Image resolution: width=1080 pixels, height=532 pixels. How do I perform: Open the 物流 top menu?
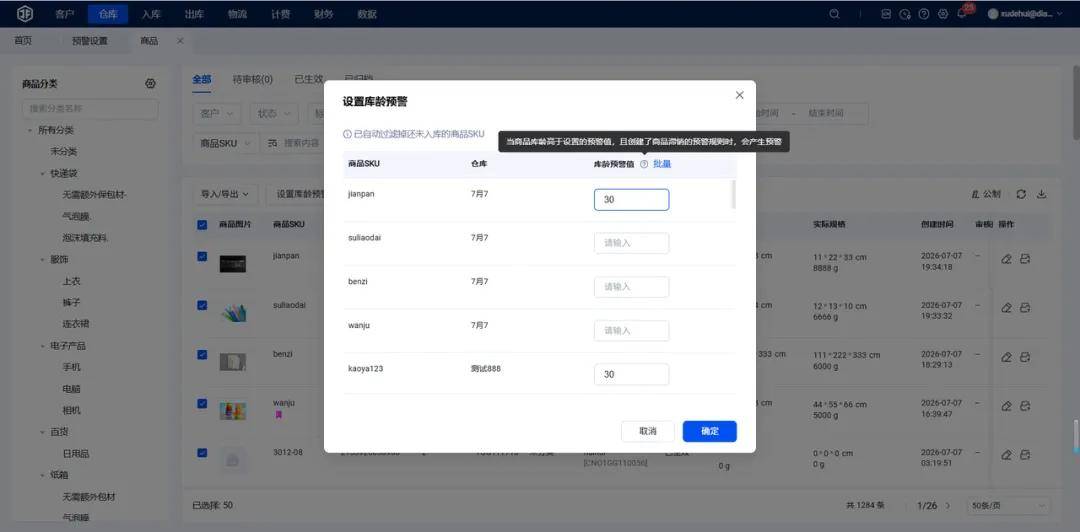click(237, 14)
